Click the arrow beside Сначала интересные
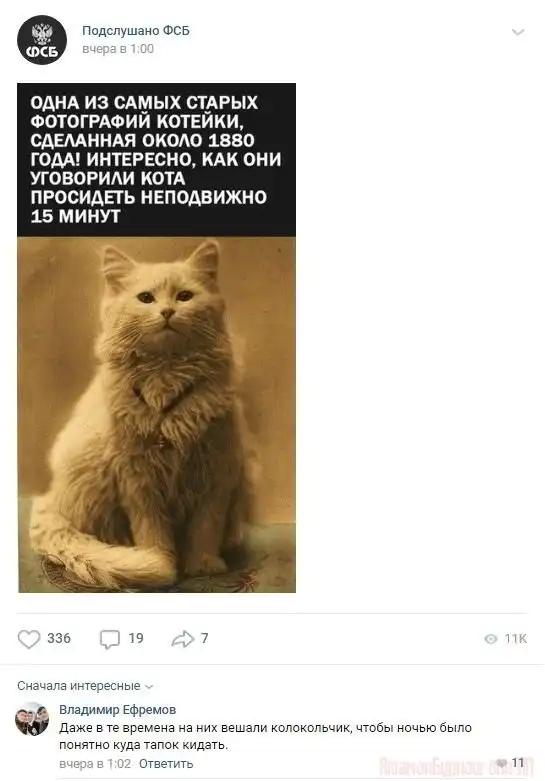 (148, 686)
